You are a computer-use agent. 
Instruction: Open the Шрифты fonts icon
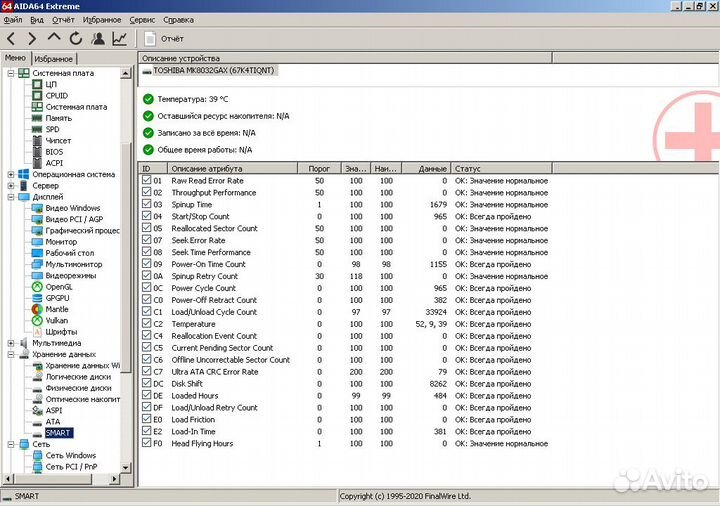[x=37, y=332]
